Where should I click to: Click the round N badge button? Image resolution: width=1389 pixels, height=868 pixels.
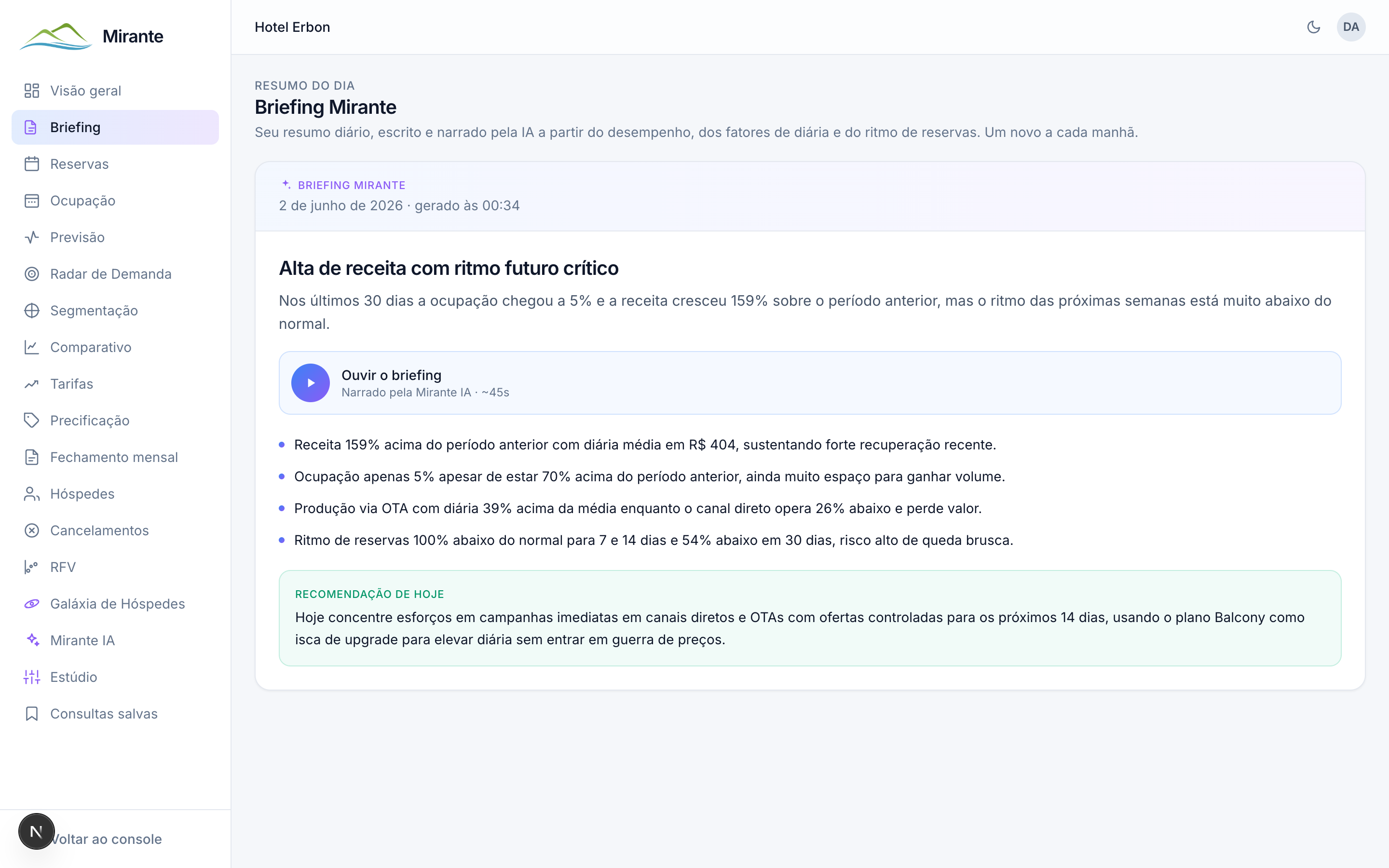click(x=36, y=831)
